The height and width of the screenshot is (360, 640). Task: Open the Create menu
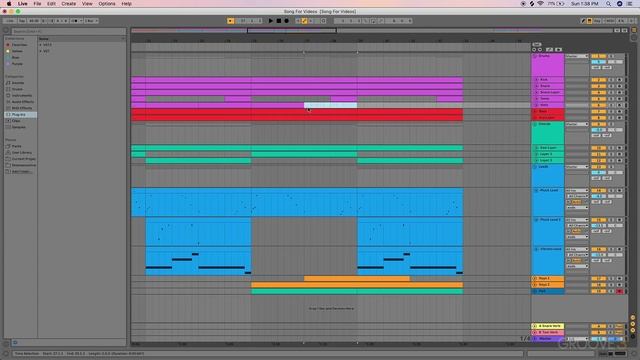pos(69,4)
